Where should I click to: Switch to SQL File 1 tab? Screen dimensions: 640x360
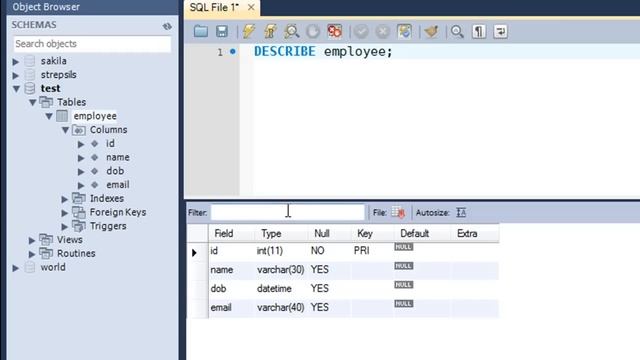click(x=214, y=7)
